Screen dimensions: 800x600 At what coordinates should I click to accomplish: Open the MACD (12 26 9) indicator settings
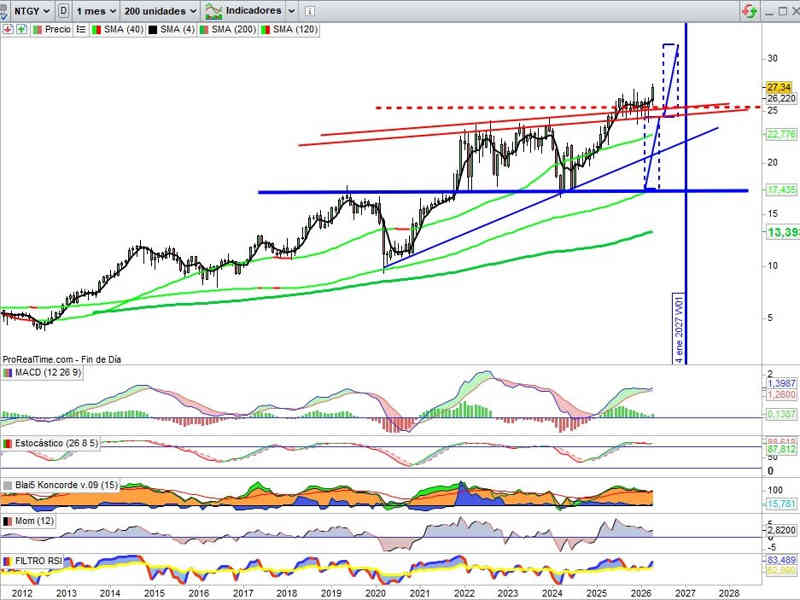pos(48,373)
